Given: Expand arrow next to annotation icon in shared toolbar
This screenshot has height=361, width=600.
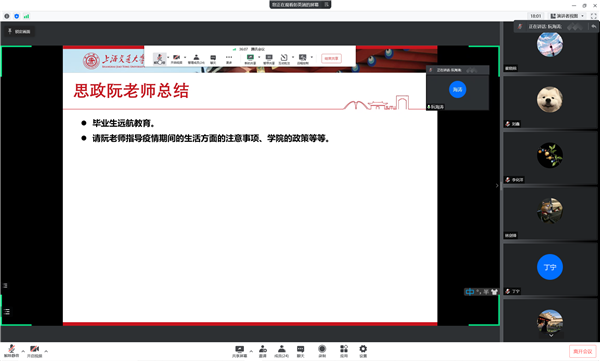Looking at the screenshot, I should pyautogui.click(x=293, y=57).
